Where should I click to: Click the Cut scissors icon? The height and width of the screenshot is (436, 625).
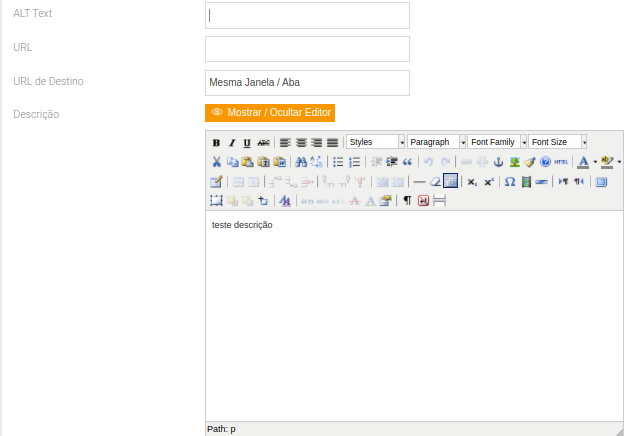pyautogui.click(x=216, y=162)
